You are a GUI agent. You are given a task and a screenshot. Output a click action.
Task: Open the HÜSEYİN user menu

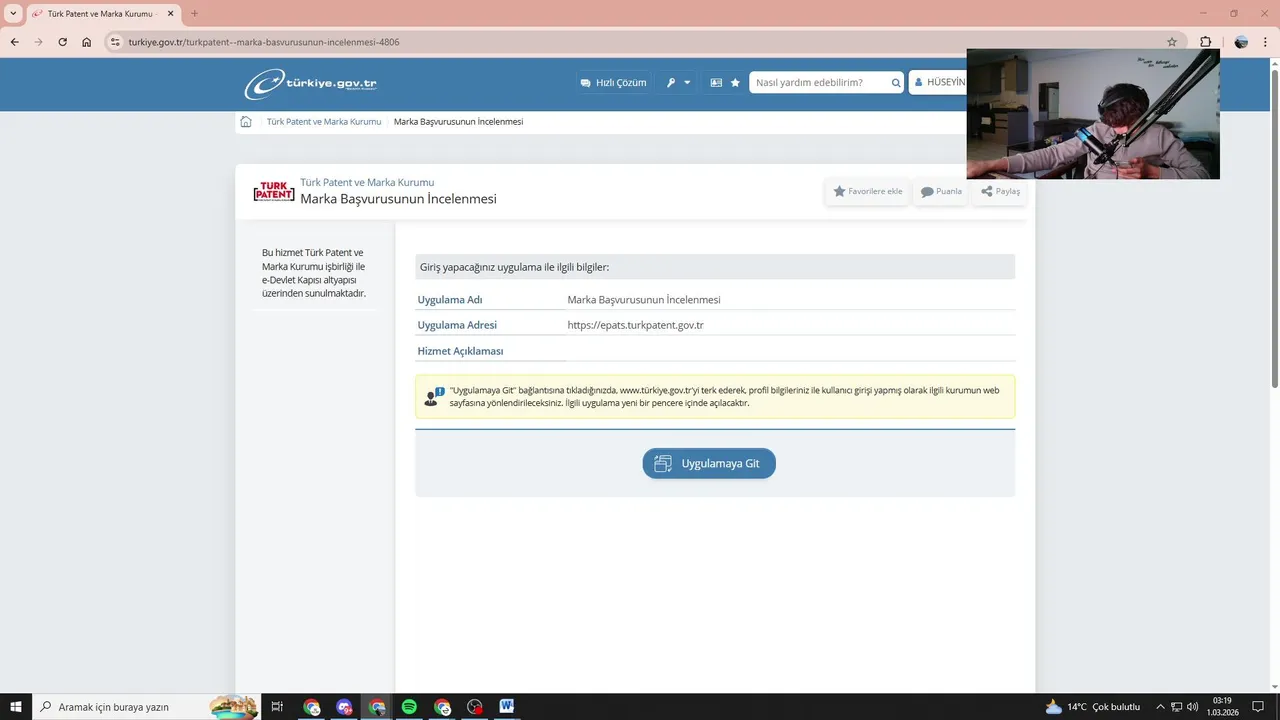[x=940, y=83]
